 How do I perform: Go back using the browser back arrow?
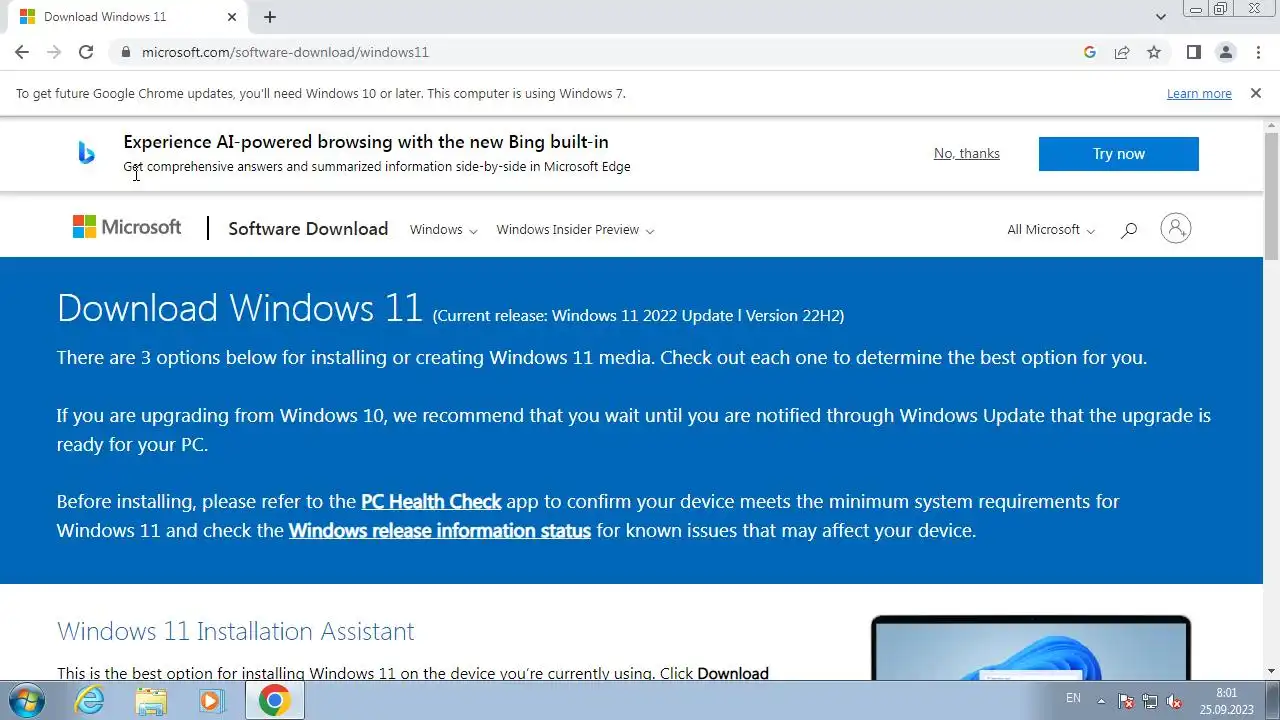(22, 52)
